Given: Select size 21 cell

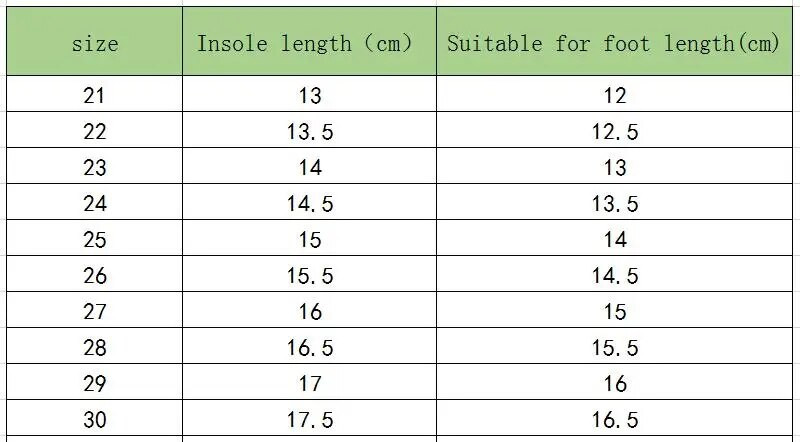Looking at the screenshot, I should (95, 96).
